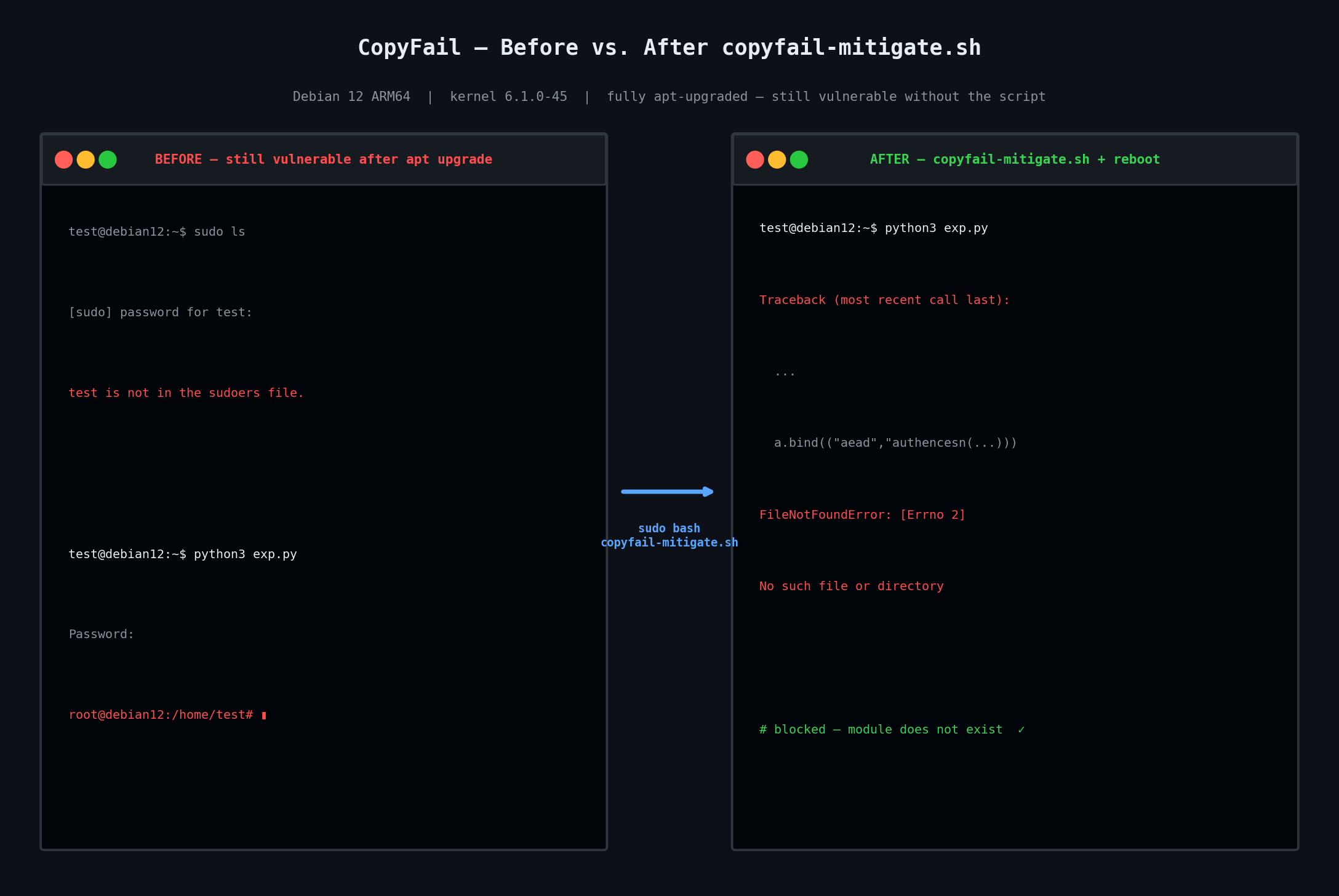Click green maximize dot in BEFORE terminal

(108, 159)
